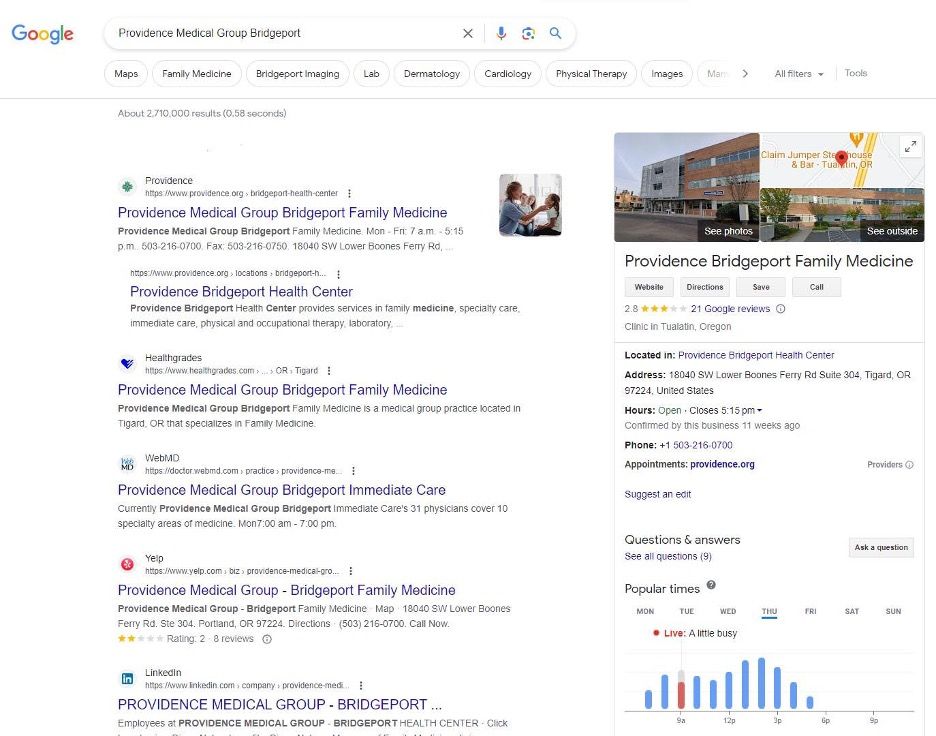Open the three-dot menu for Yelp result
936x736 pixels.
point(350,571)
